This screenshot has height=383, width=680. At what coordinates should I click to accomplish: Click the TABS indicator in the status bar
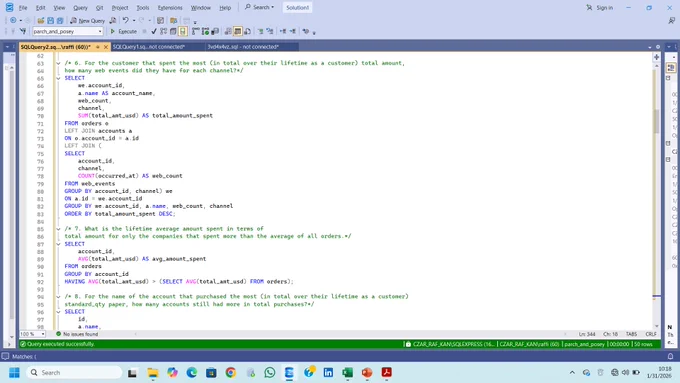(631, 334)
